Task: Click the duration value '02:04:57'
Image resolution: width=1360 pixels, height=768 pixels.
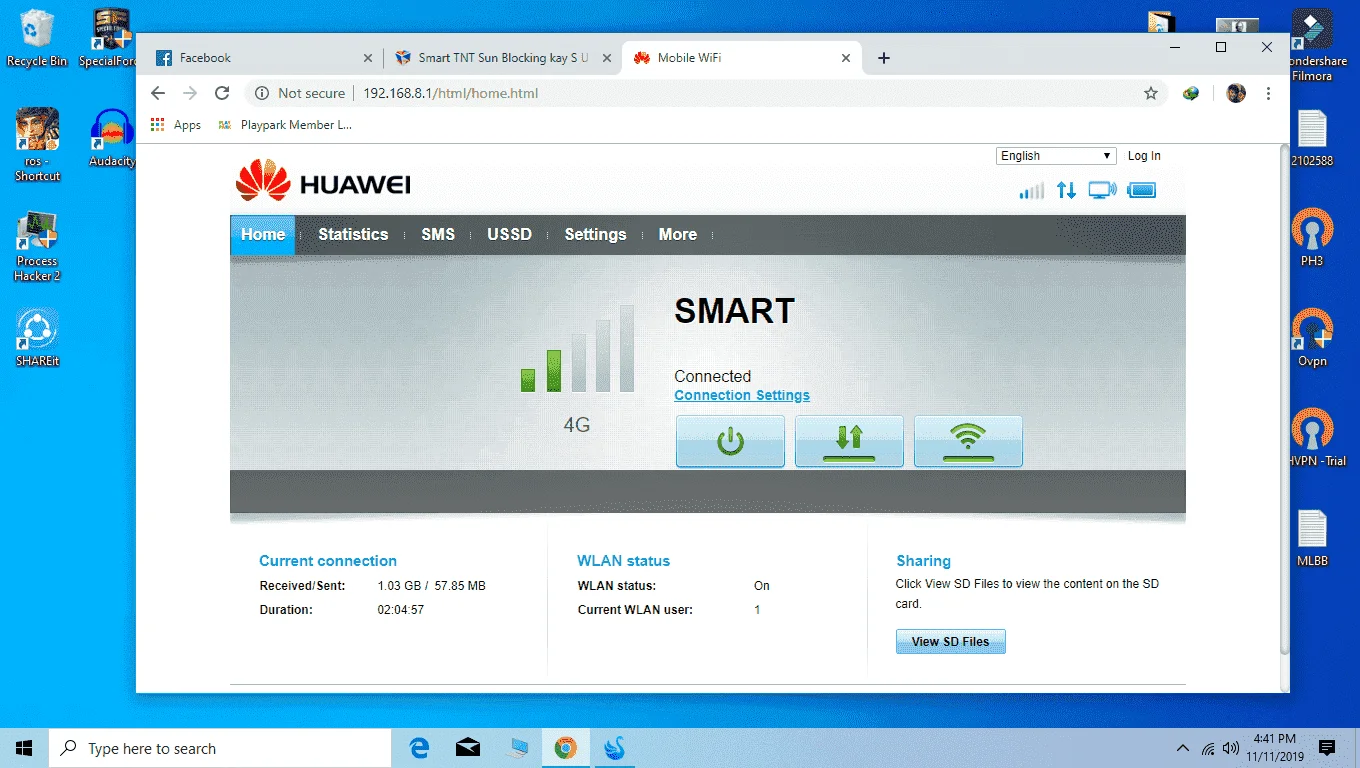Action: point(400,610)
